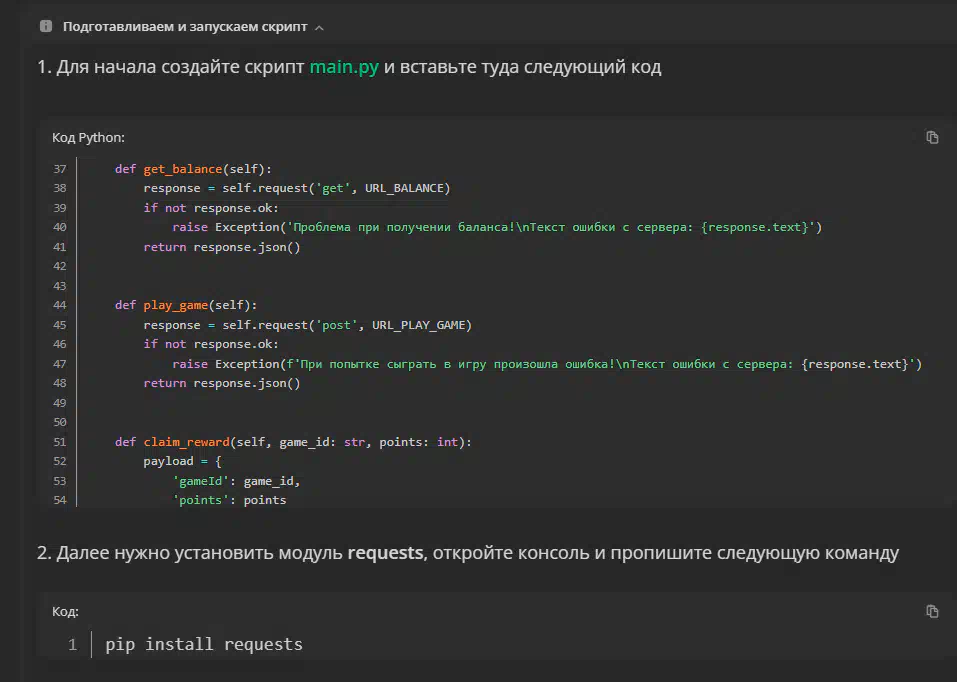957x682 pixels.
Task: Copy the Python code block
Action: click(x=932, y=137)
